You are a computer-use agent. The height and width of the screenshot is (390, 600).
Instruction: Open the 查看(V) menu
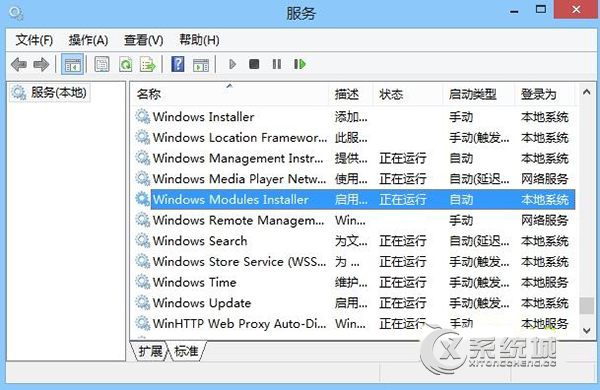[x=143, y=40]
